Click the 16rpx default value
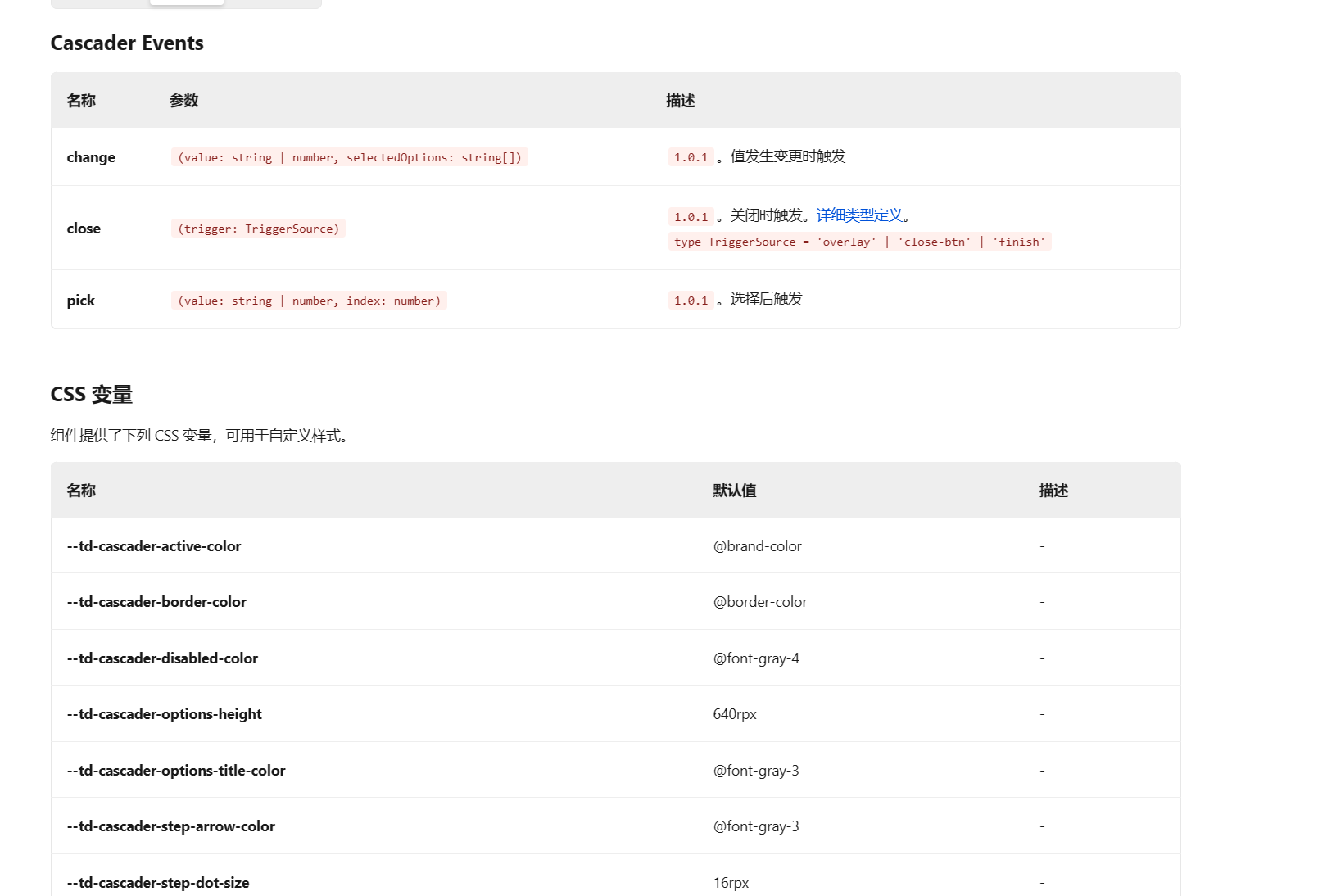 731,883
